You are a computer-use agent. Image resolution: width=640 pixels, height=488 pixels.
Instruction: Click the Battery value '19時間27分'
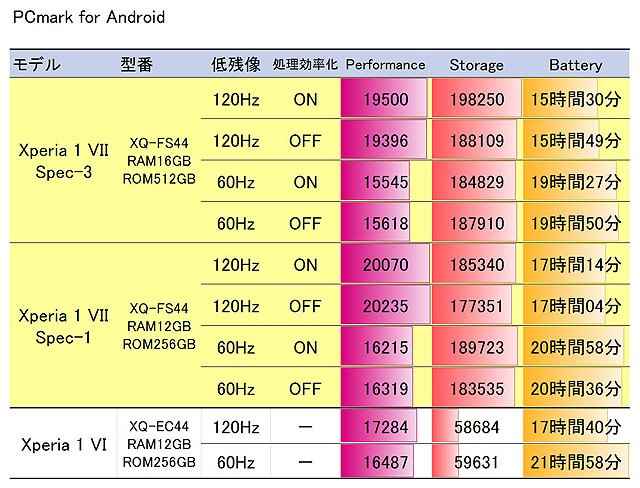click(576, 182)
